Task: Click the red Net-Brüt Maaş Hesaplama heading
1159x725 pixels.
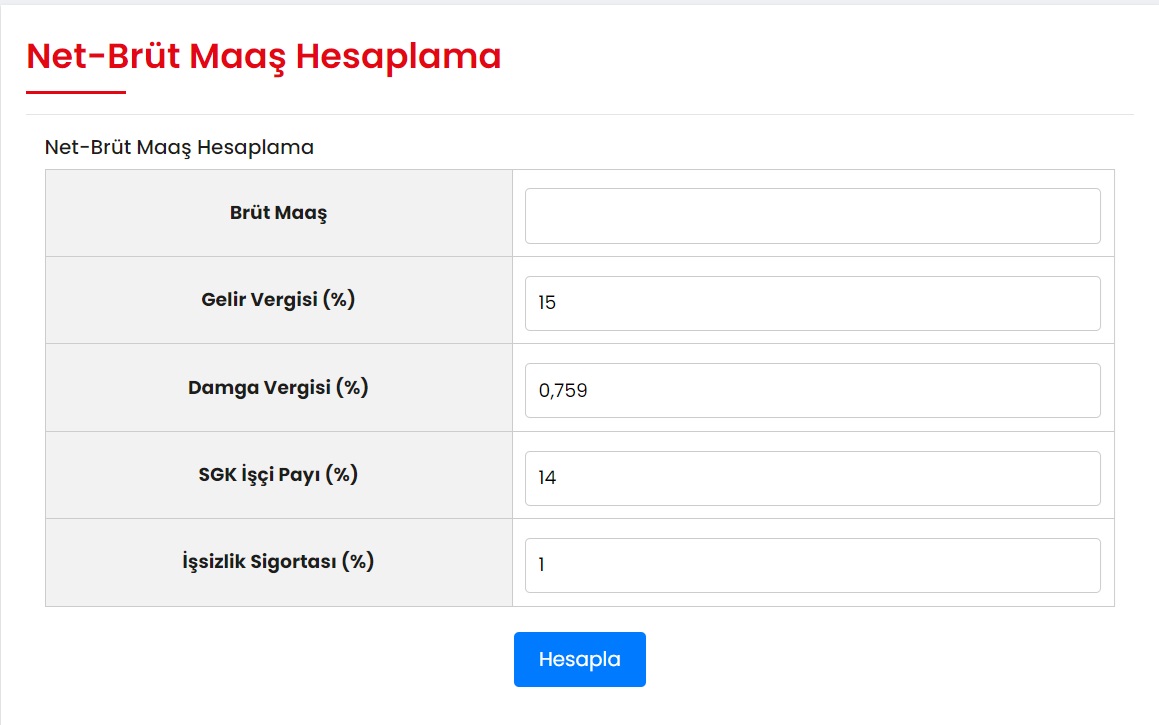Action: click(x=263, y=56)
